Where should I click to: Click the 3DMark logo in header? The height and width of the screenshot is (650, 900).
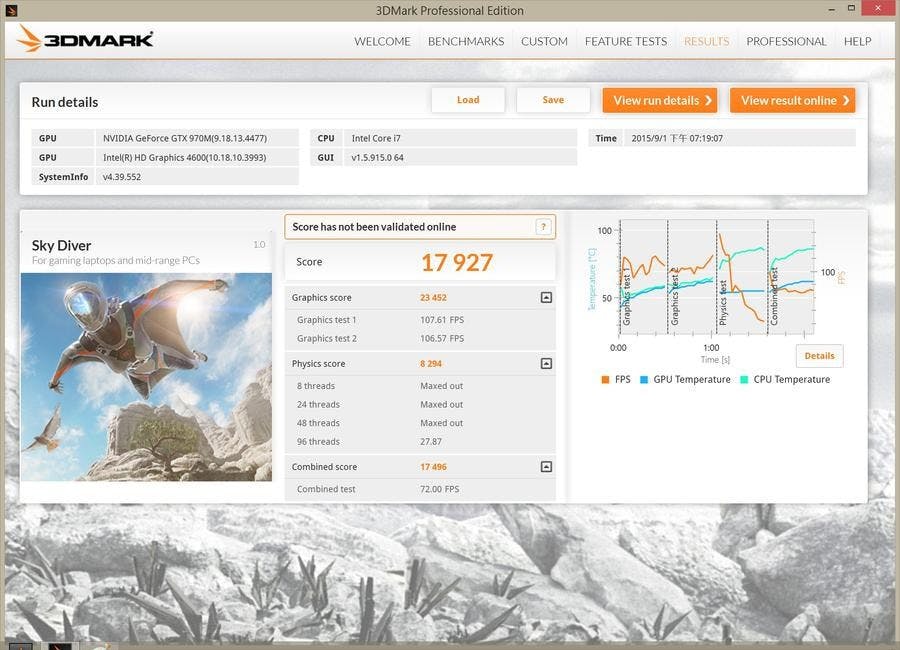pyautogui.click(x=85, y=40)
